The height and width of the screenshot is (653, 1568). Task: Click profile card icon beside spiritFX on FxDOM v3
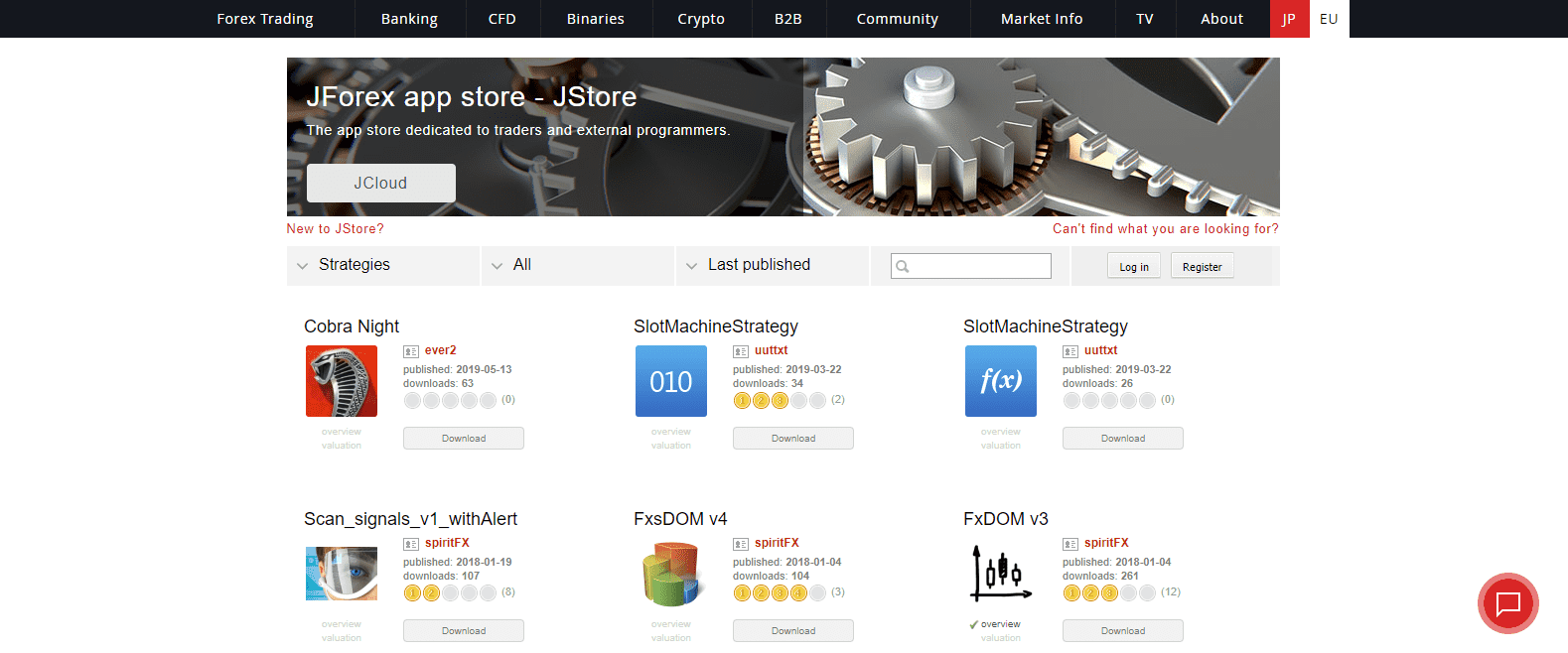1070,544
